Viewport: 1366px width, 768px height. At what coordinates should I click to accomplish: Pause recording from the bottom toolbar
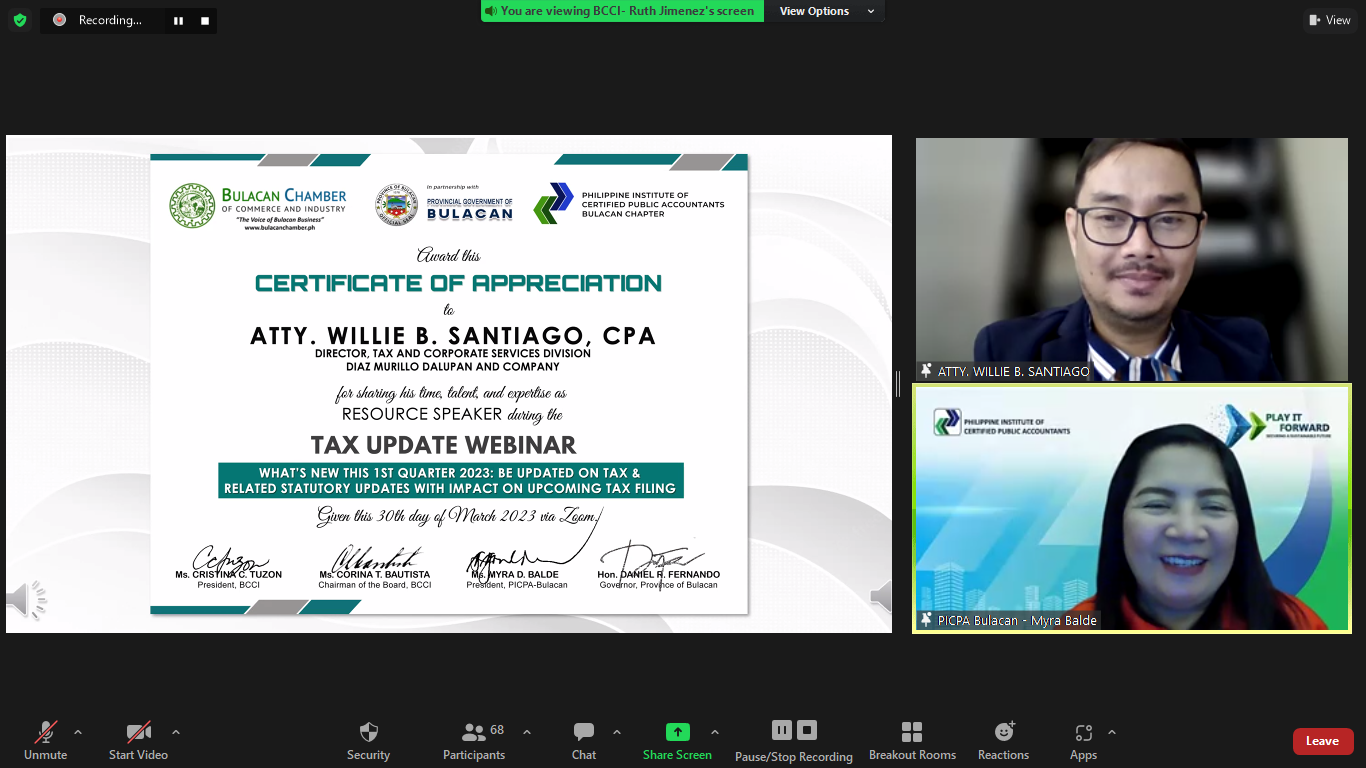[782, 730]
